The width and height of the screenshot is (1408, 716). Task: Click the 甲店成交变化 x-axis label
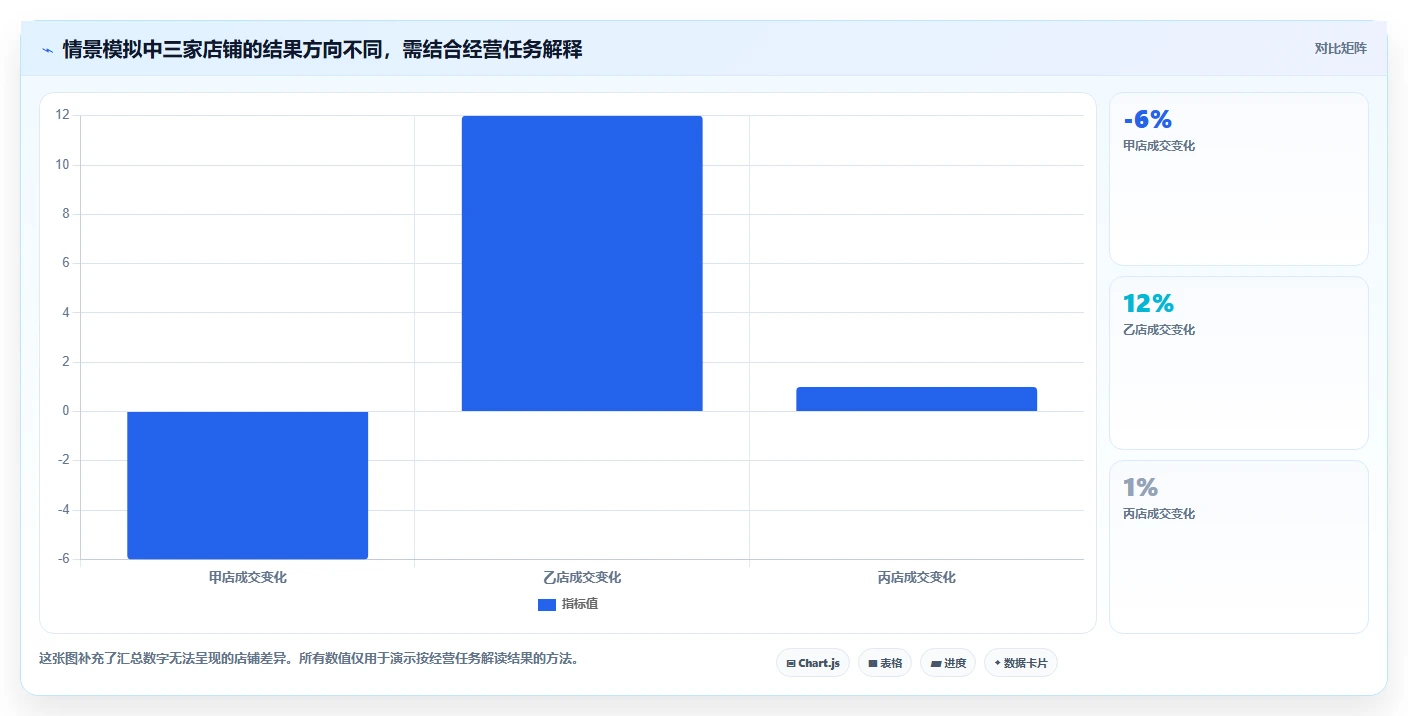(x=248, y=578)
